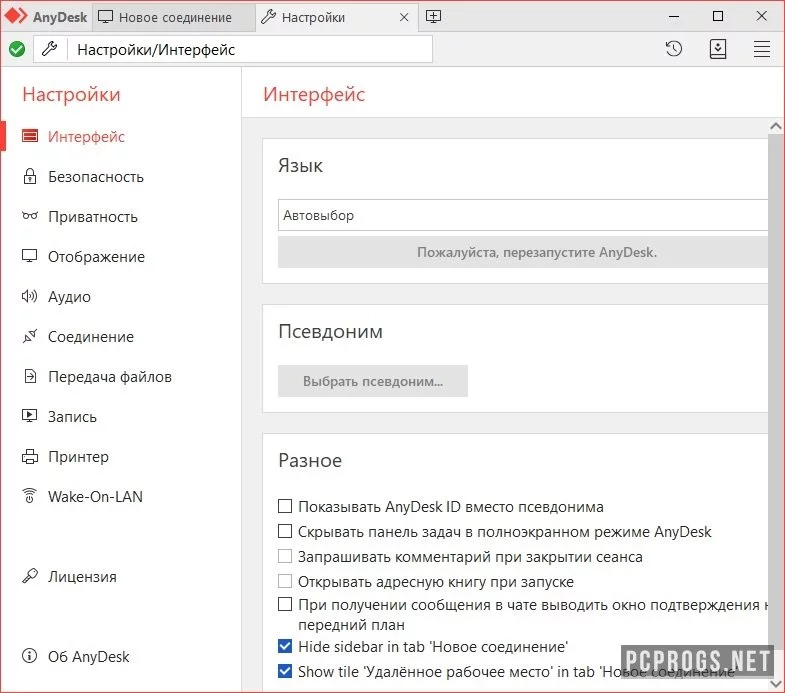
Task: Click the info icon for Об AnyDesk
Action: 30,655
